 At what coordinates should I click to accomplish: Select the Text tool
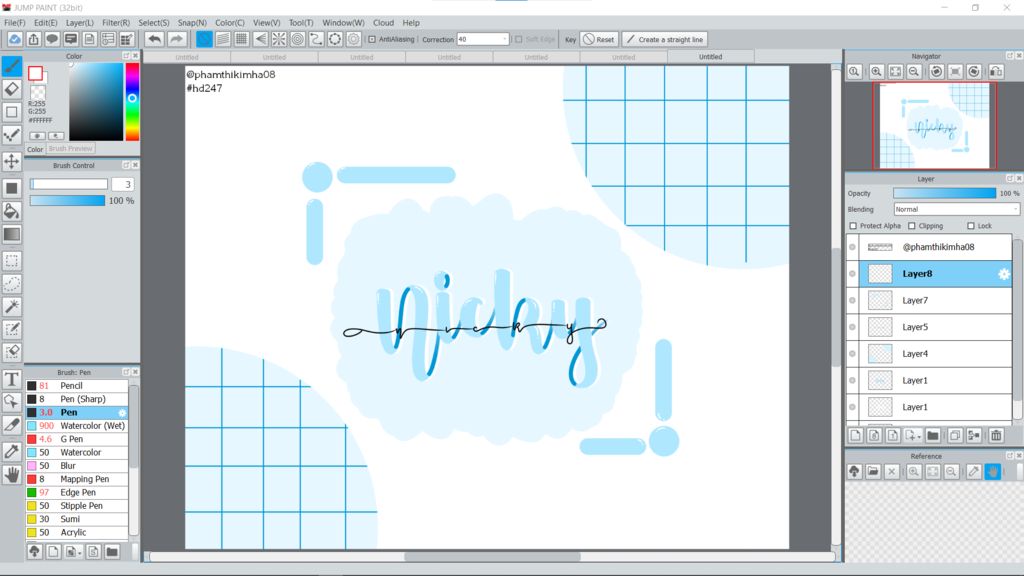click(x=12, y=379)
